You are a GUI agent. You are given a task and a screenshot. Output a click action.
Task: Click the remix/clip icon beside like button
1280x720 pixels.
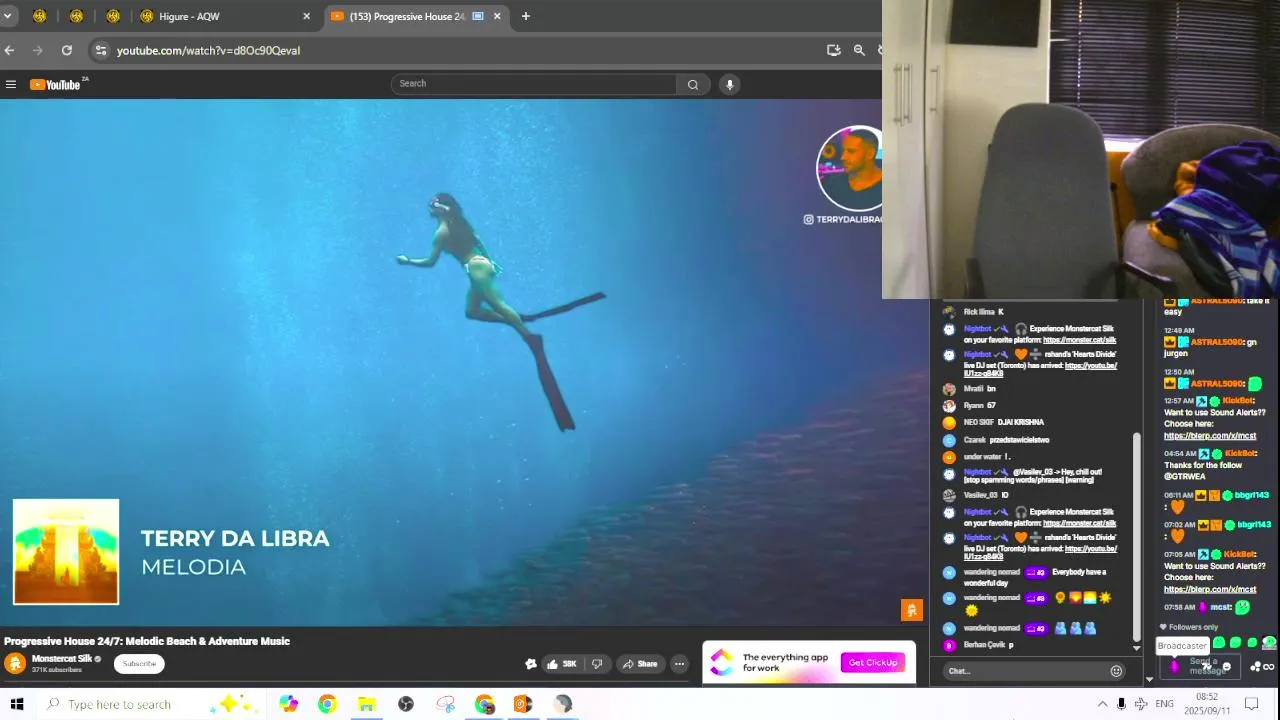click(531, 664)
